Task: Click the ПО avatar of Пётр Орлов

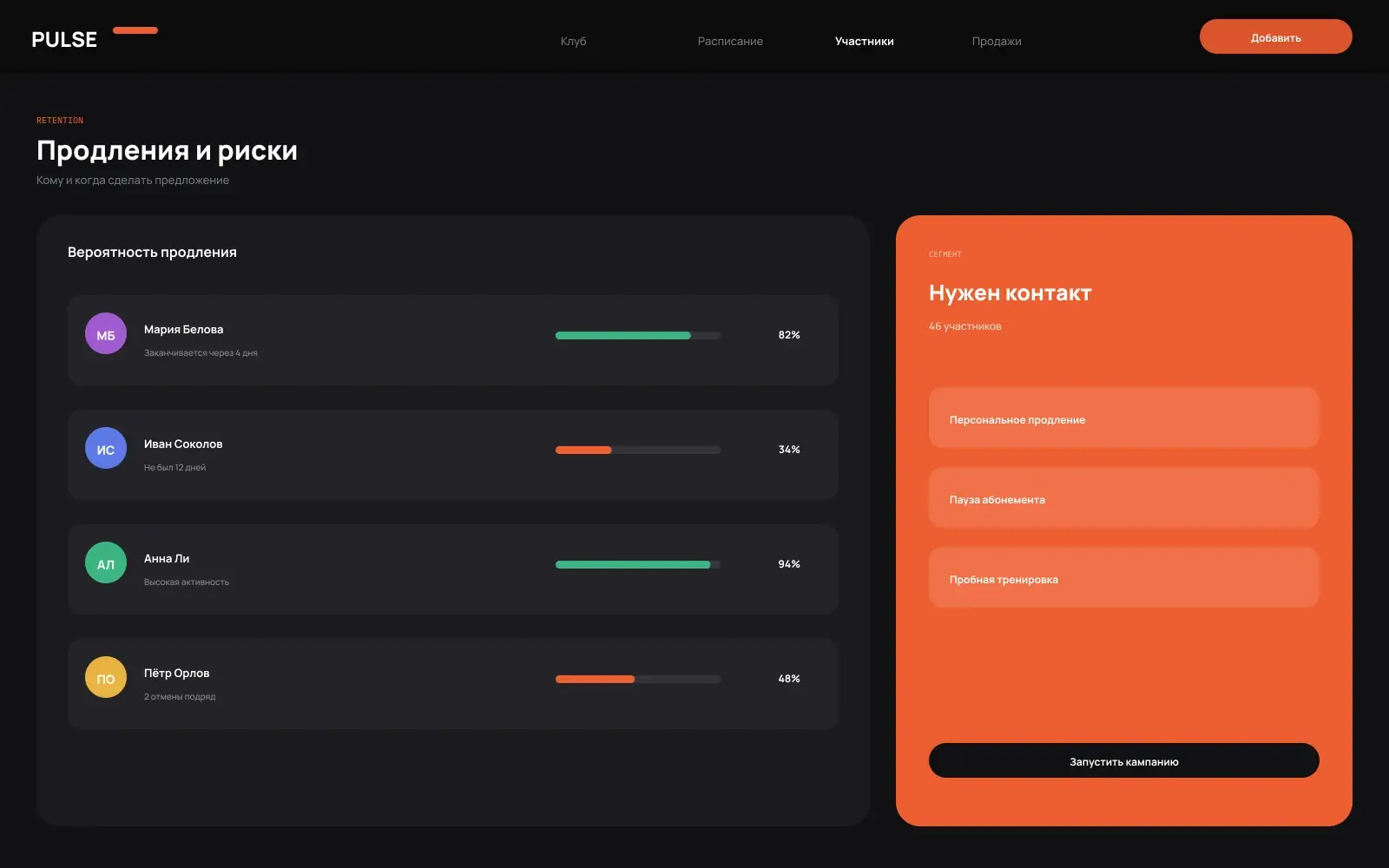Action: click(106, 677)
